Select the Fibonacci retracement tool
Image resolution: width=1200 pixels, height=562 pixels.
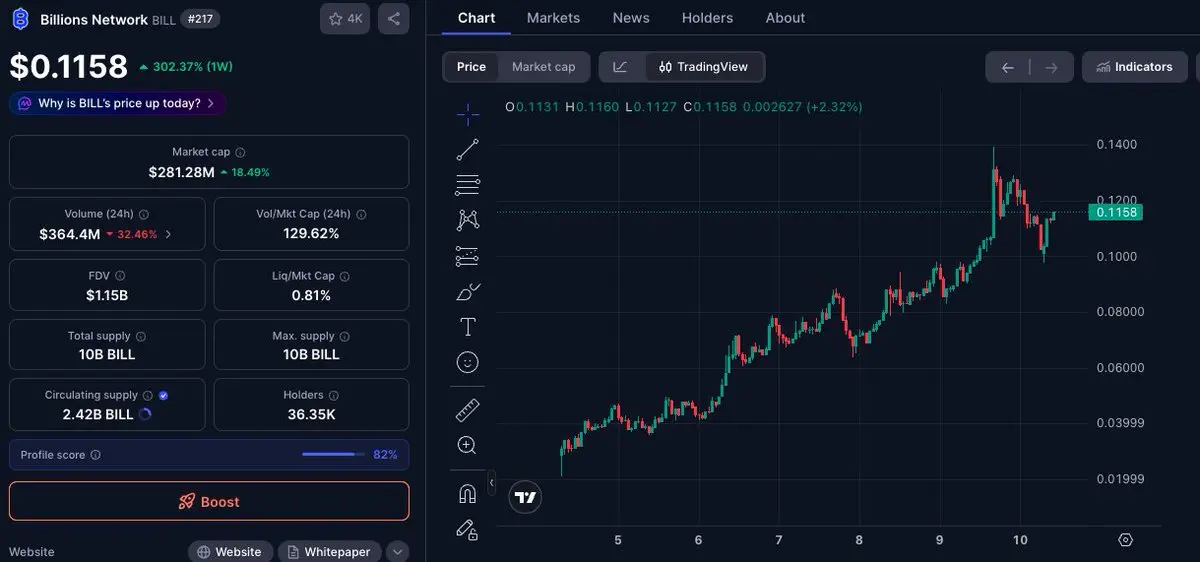pyautogui.click(x=468, y=185)
